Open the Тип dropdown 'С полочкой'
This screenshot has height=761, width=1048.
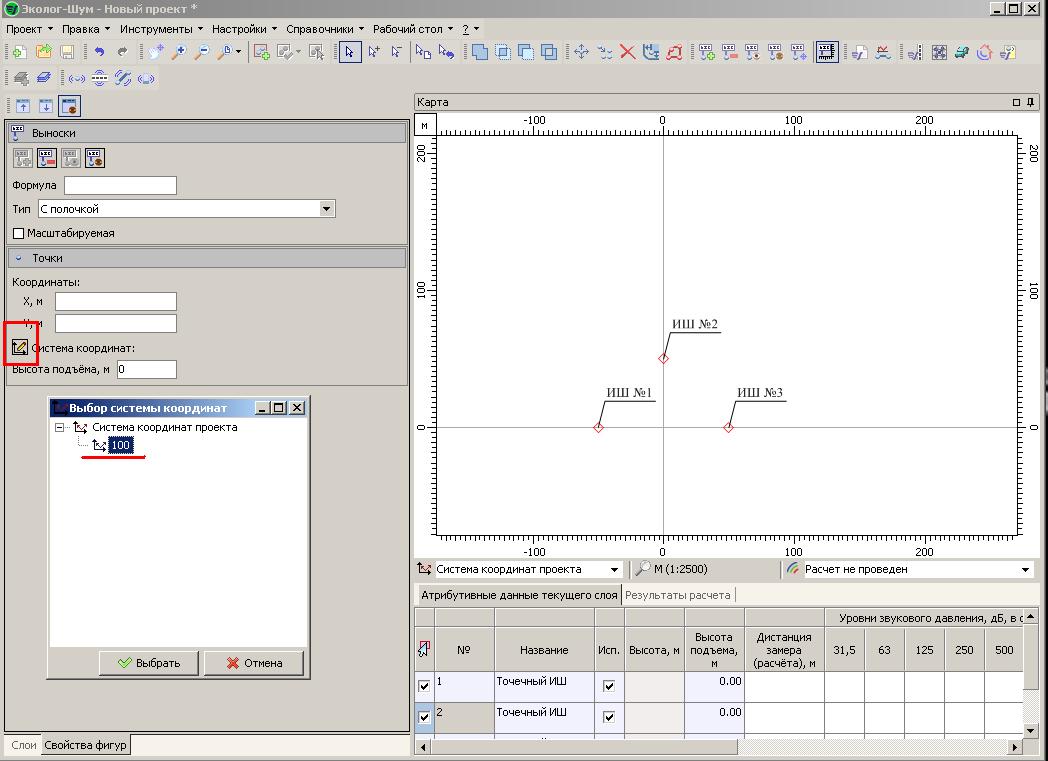click(x=326, y=209)
